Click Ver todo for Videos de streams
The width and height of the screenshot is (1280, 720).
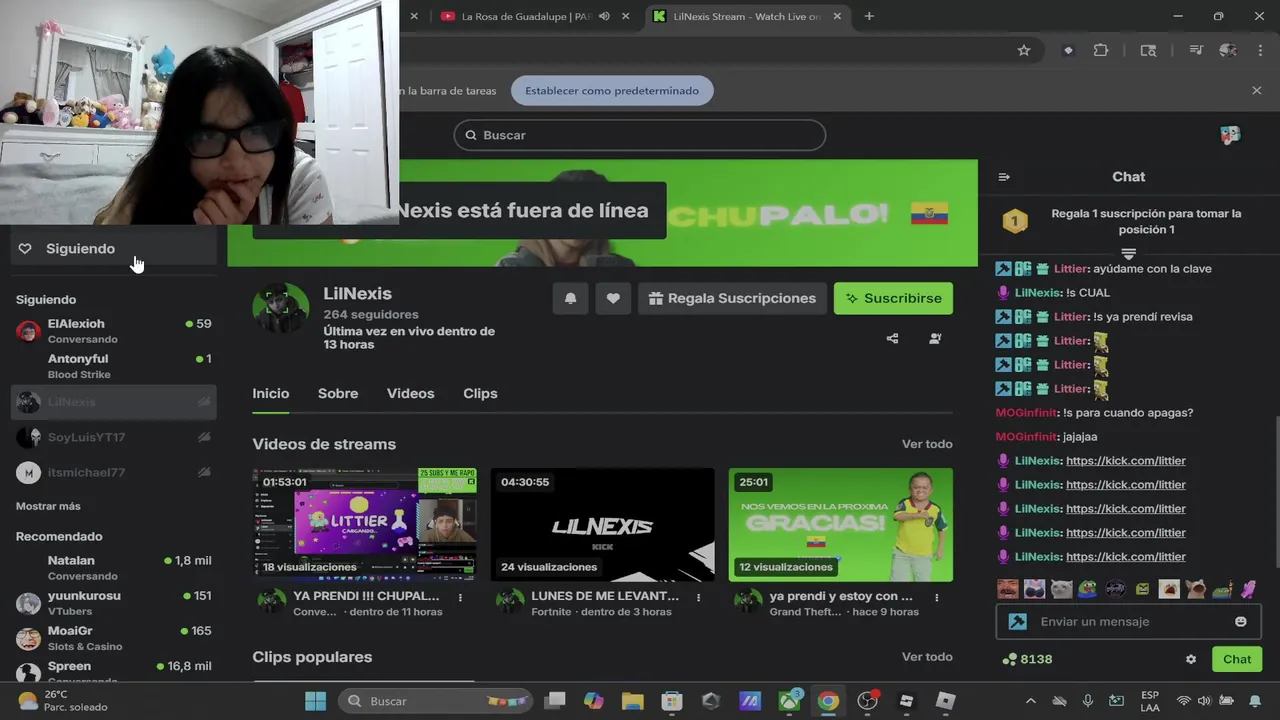[927, 444]
